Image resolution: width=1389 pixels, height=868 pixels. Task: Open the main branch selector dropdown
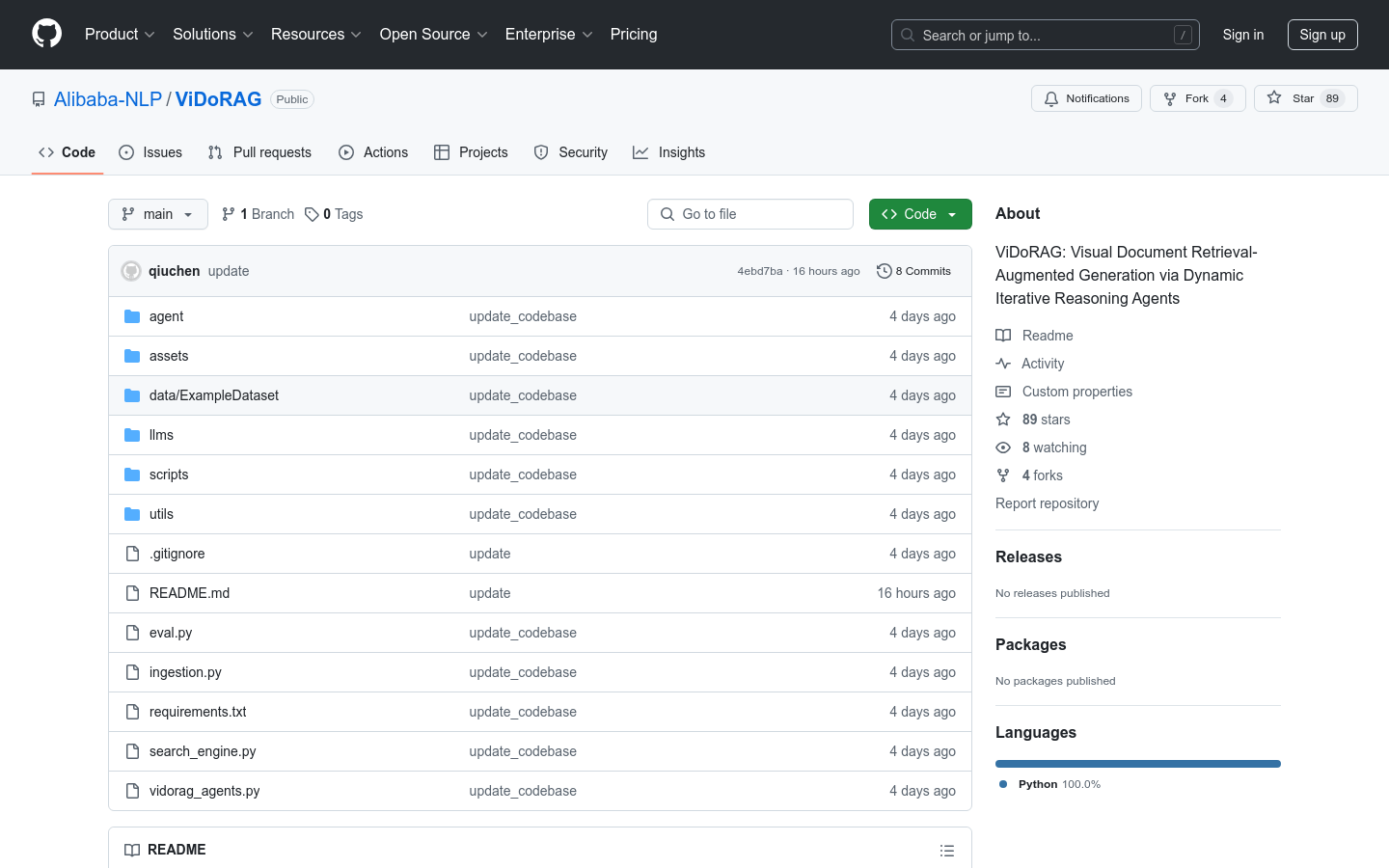pyautogui.click(x=158, y=214)
